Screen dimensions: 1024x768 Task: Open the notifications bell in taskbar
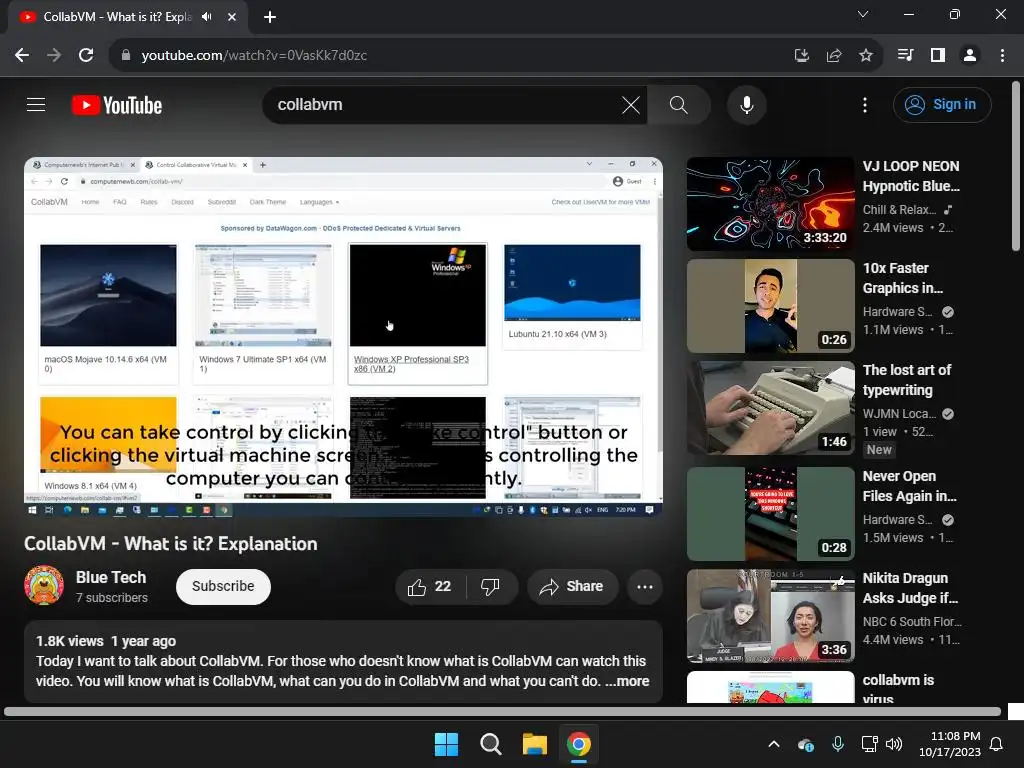coord(997,744)
